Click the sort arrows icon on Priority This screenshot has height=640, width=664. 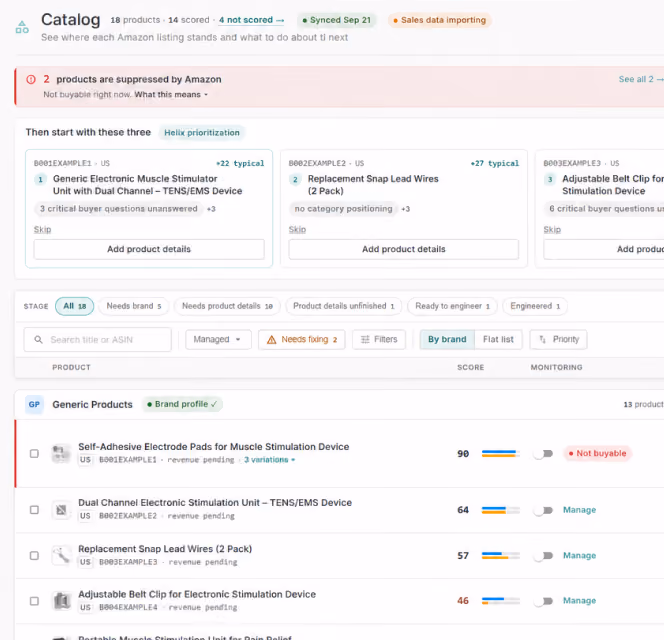point(542,339)
